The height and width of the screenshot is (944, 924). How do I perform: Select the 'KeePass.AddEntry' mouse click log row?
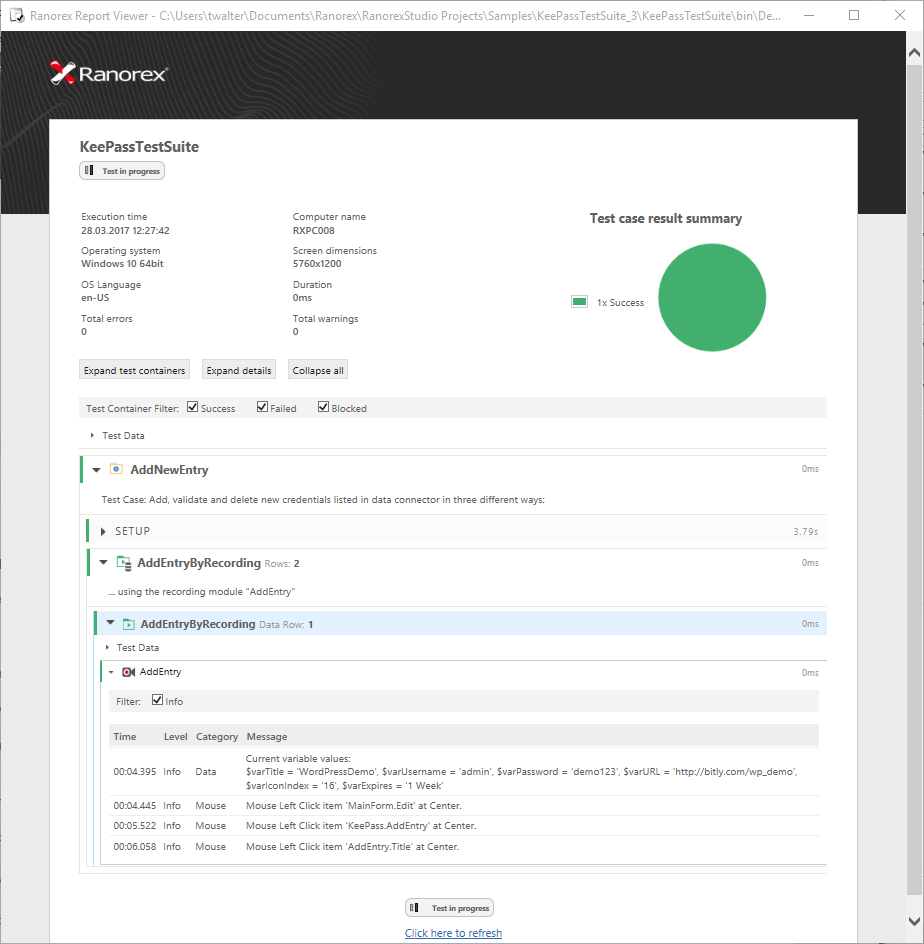point(464,825)
